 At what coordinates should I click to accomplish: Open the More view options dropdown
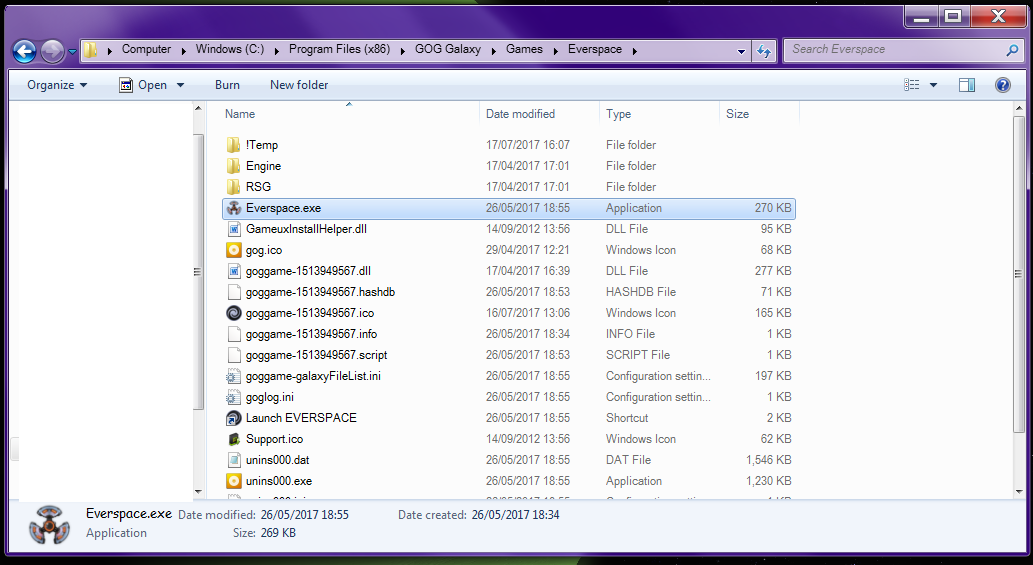tap(933, 85)
